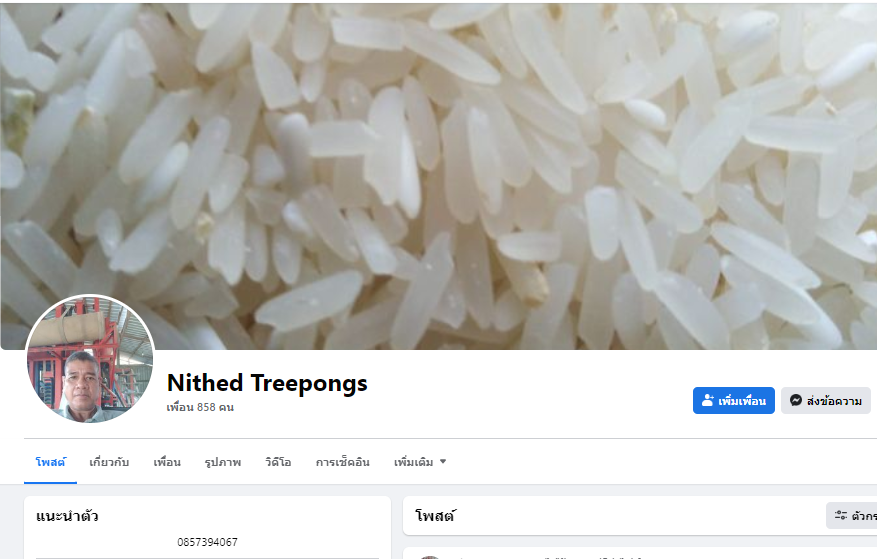
Task: Click the ตัวกรอง filters button
Action: [851, 515]
